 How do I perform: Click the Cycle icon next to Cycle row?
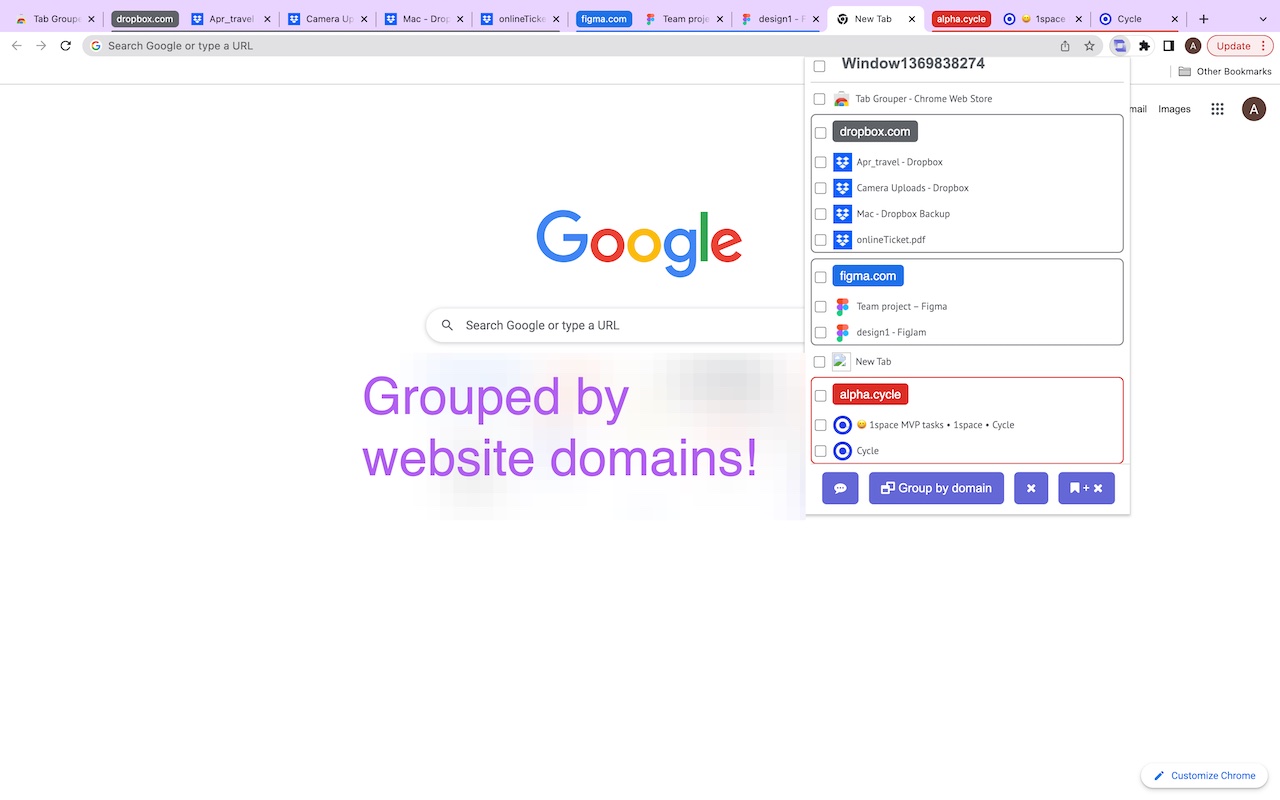click(x=842, y=451)
